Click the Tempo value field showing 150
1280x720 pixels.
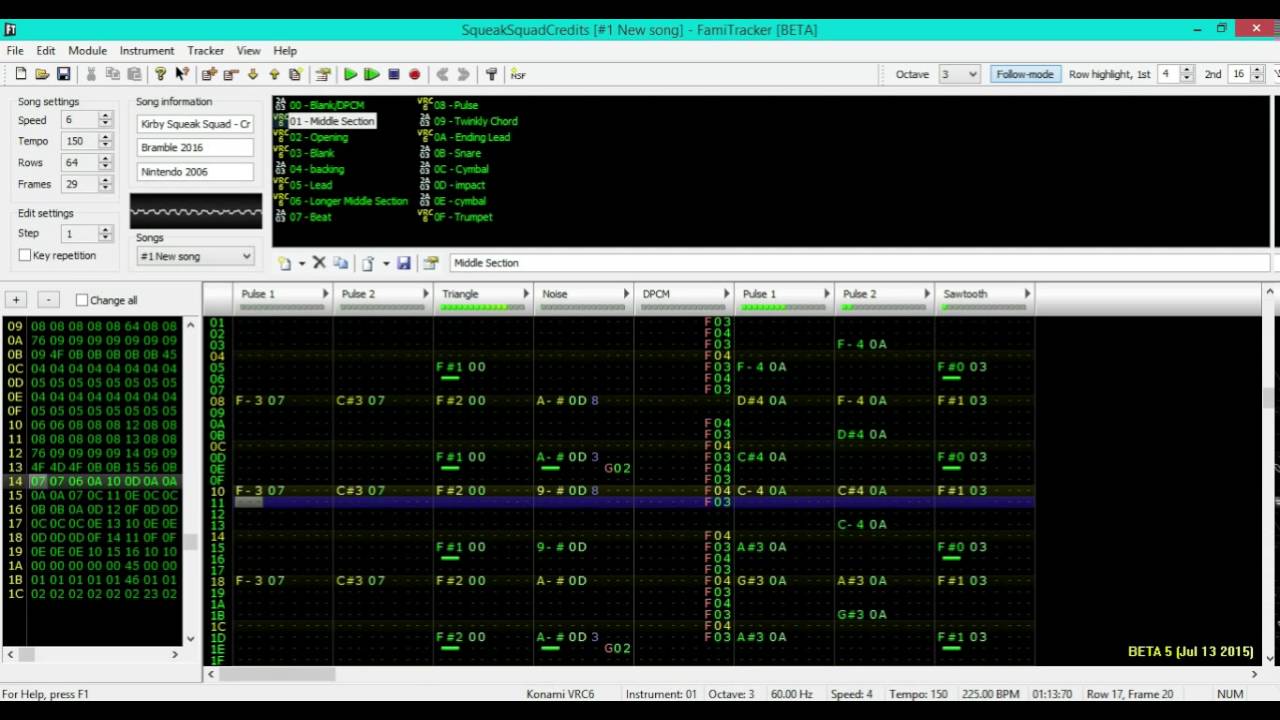(x=80, y=141)
